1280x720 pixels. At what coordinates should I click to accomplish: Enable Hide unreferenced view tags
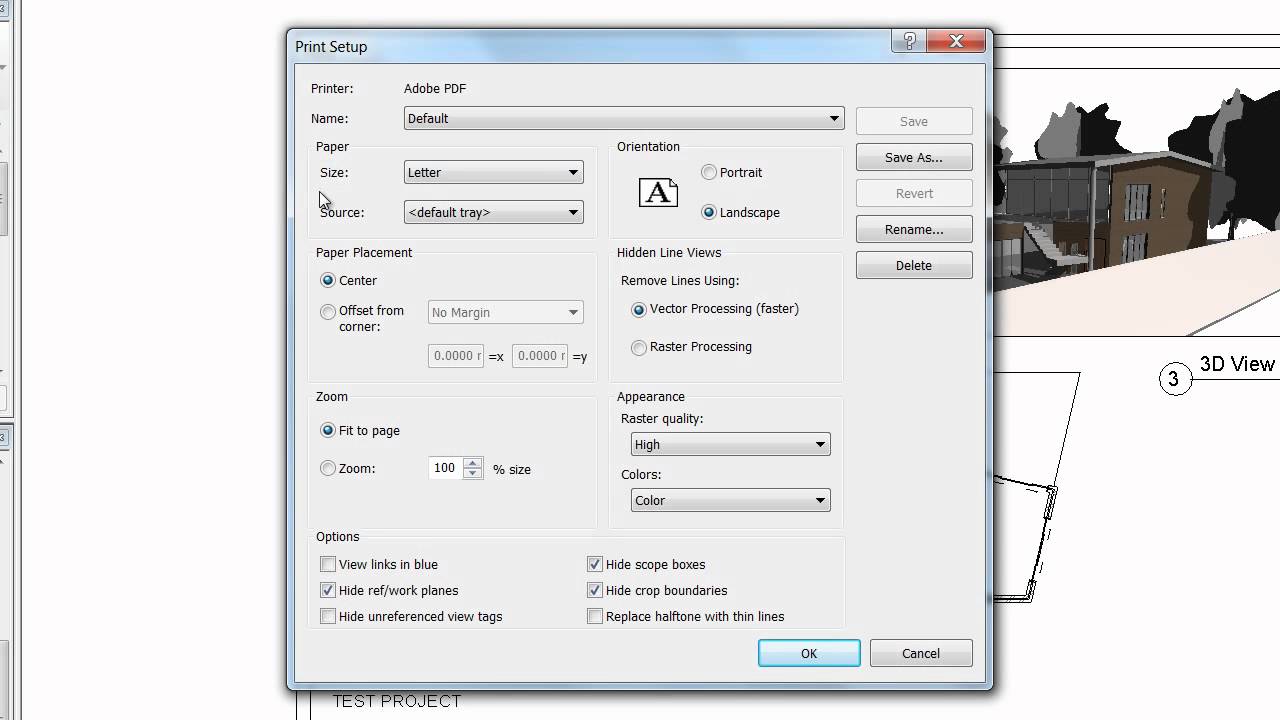(x=411, y=616)
